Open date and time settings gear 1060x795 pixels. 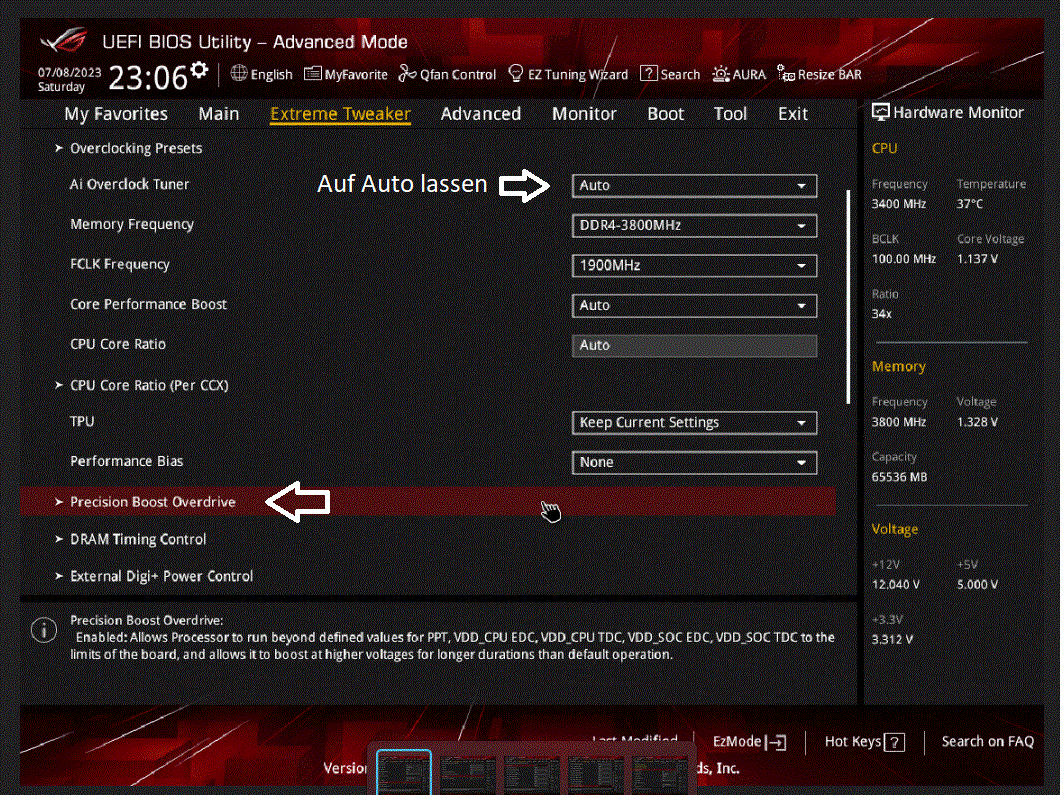199,70
